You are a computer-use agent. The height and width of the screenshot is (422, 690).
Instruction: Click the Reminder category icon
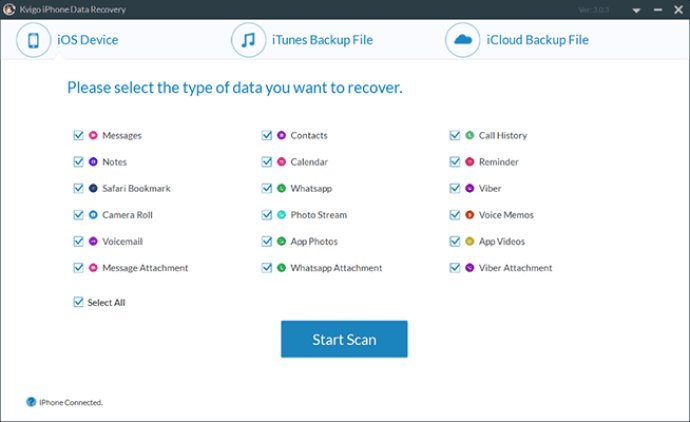click(470, 161)
